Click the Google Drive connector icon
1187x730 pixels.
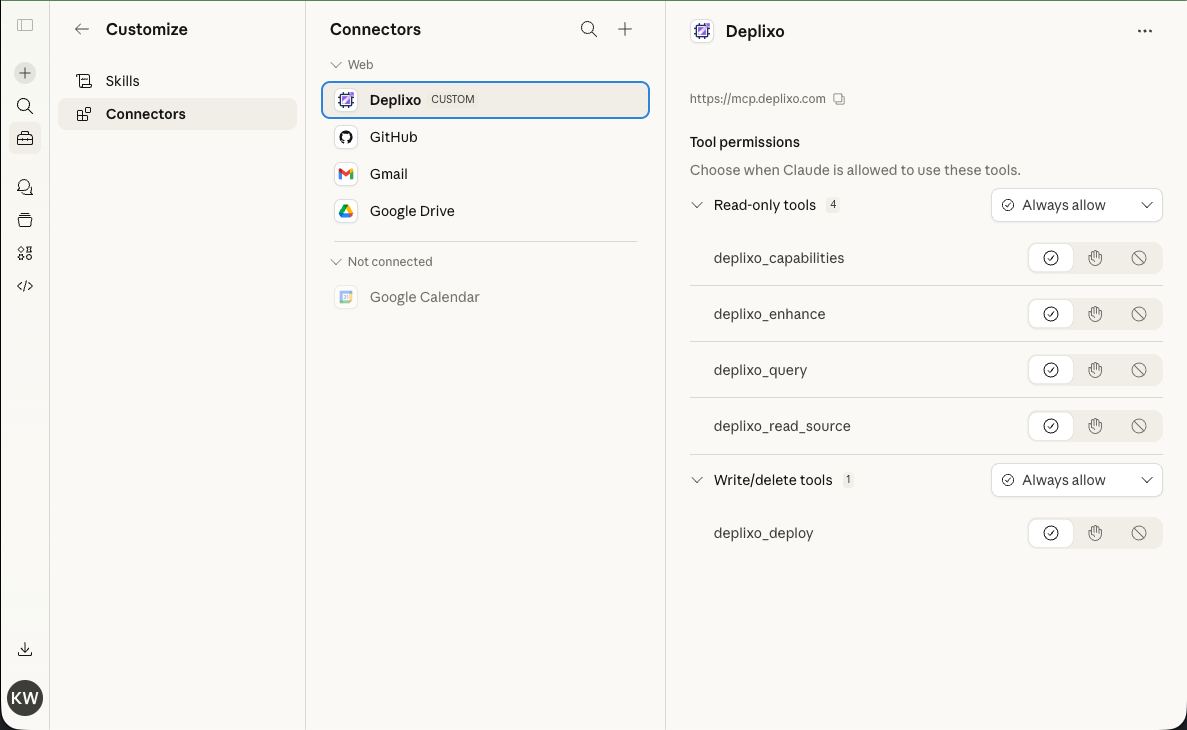click(x=346, y=211)
